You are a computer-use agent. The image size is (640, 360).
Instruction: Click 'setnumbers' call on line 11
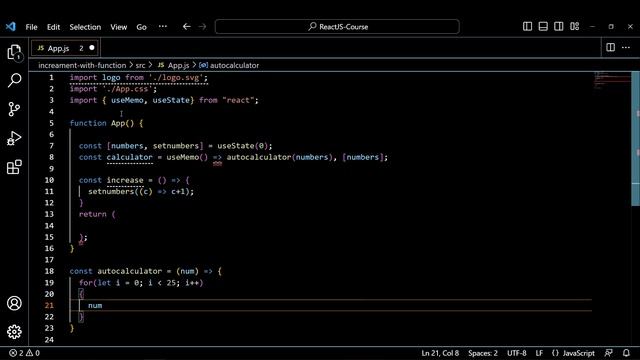111,191
